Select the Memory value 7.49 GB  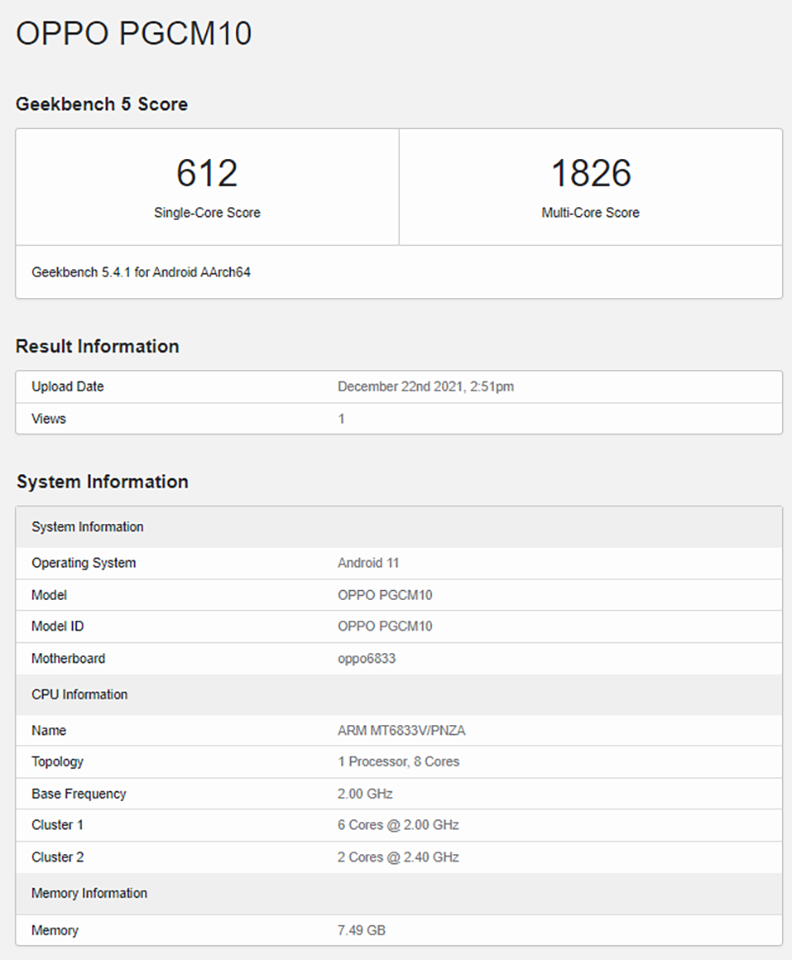click(x=361, y=931)
